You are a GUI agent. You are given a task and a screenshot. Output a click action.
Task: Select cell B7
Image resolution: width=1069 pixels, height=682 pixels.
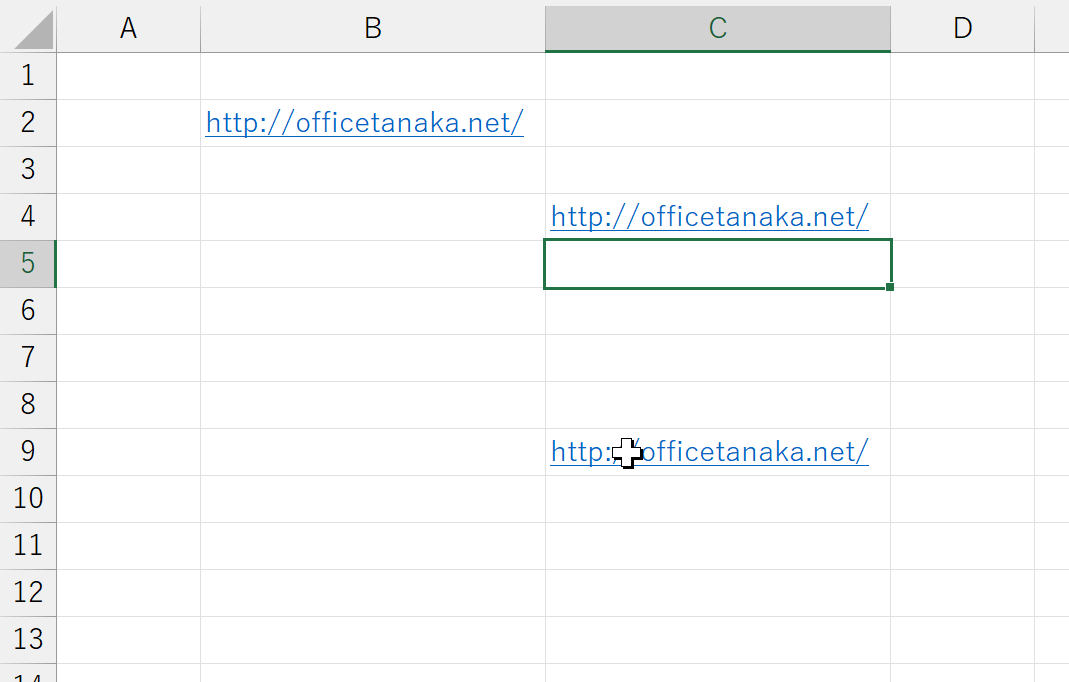pyautogui.click(x=372, y=358)
